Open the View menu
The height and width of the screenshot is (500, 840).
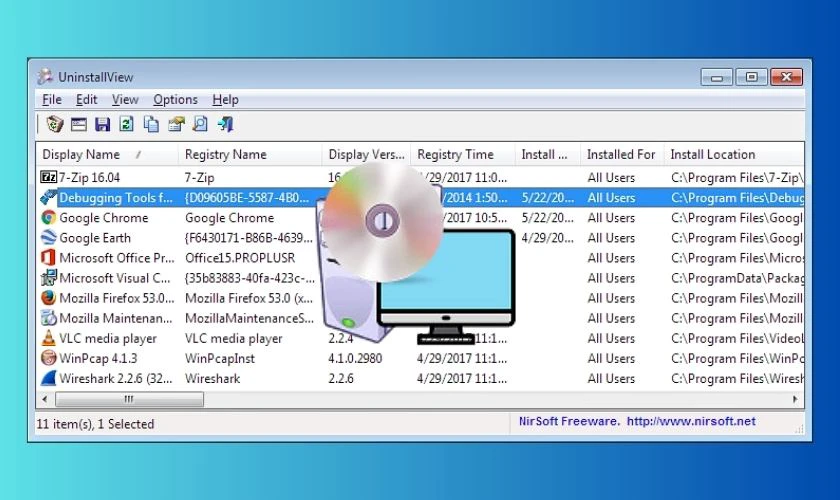[125, 100]
